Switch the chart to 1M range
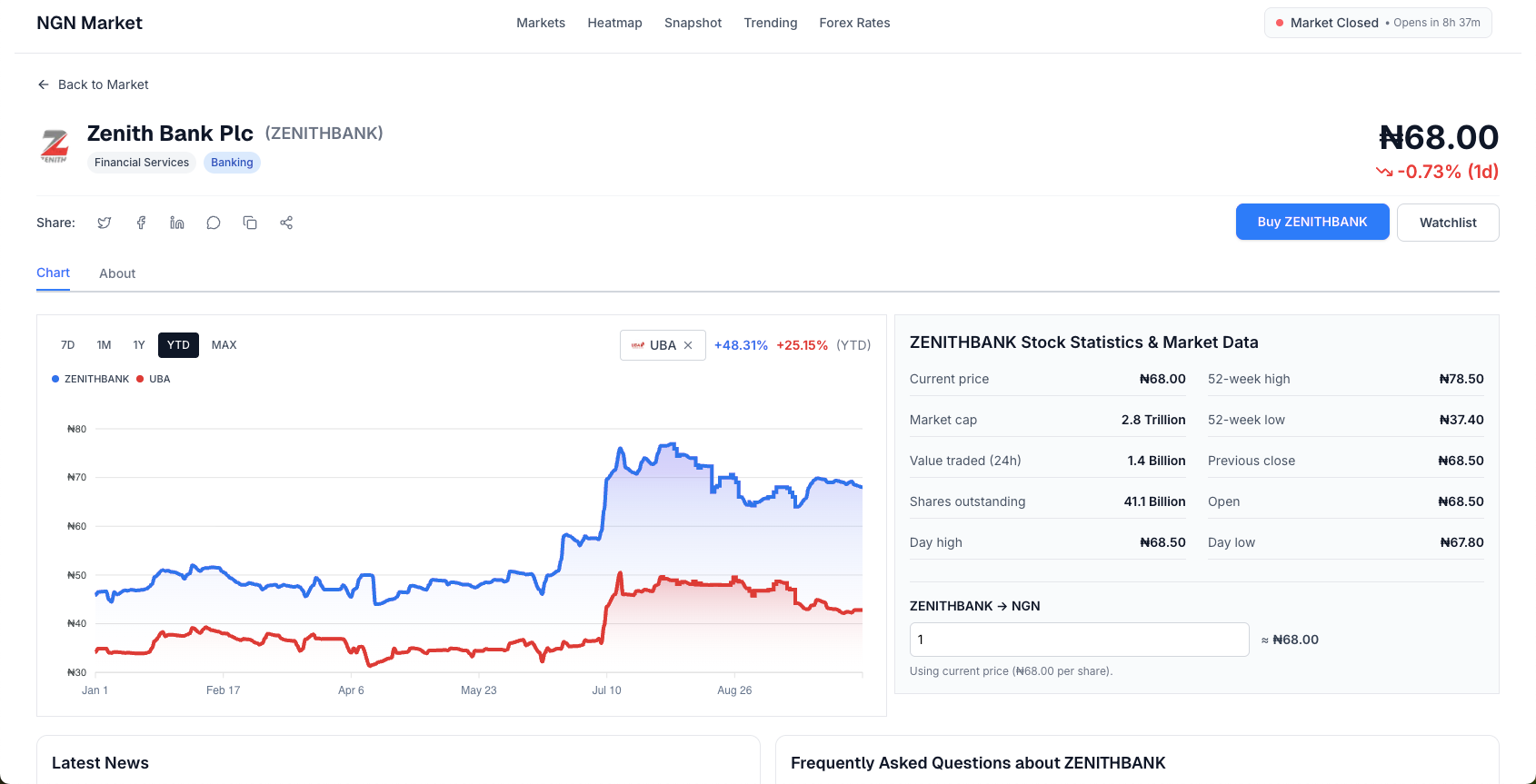Viewport: 1536px width, 784px height. point(104,345)
